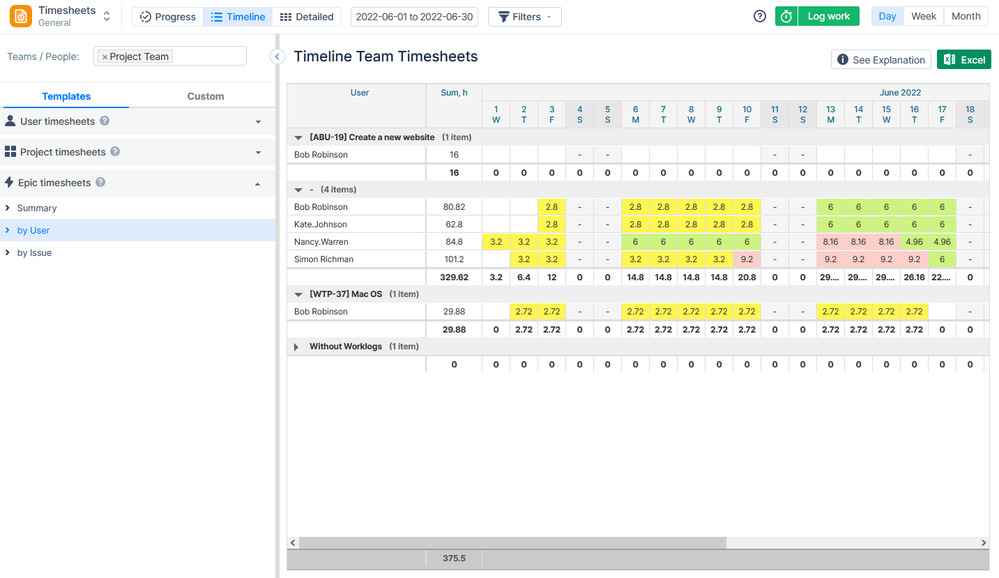Click the Filters funnel icon
The image size is (999, 578).
504,16
